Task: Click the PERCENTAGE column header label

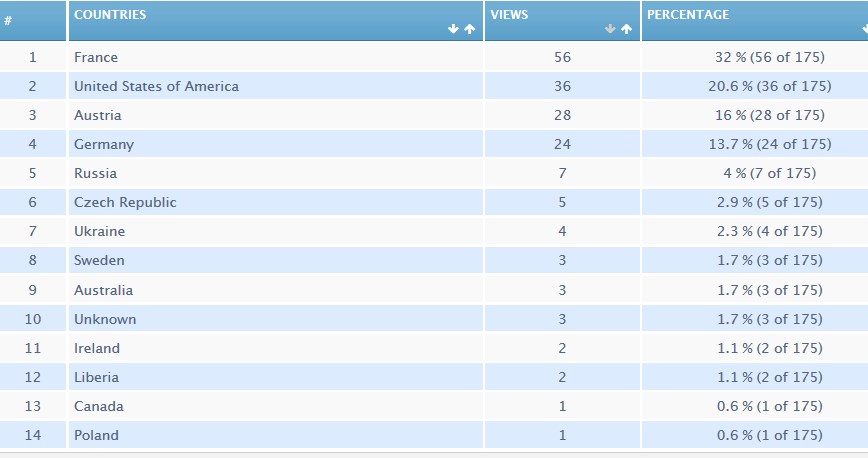Action: coord(688,15)
